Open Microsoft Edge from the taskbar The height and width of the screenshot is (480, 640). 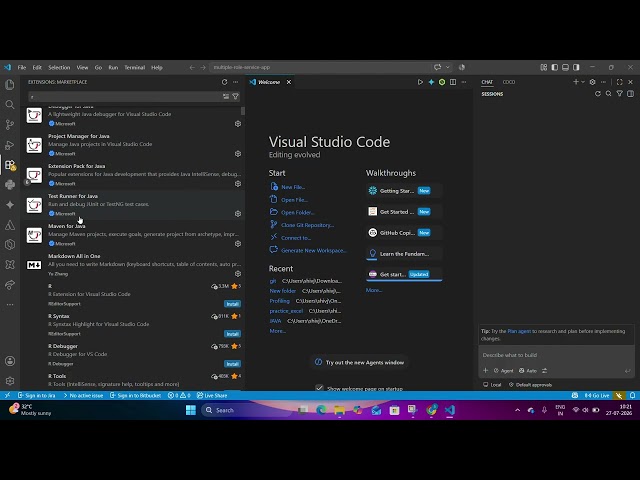(x=321, y=410)
